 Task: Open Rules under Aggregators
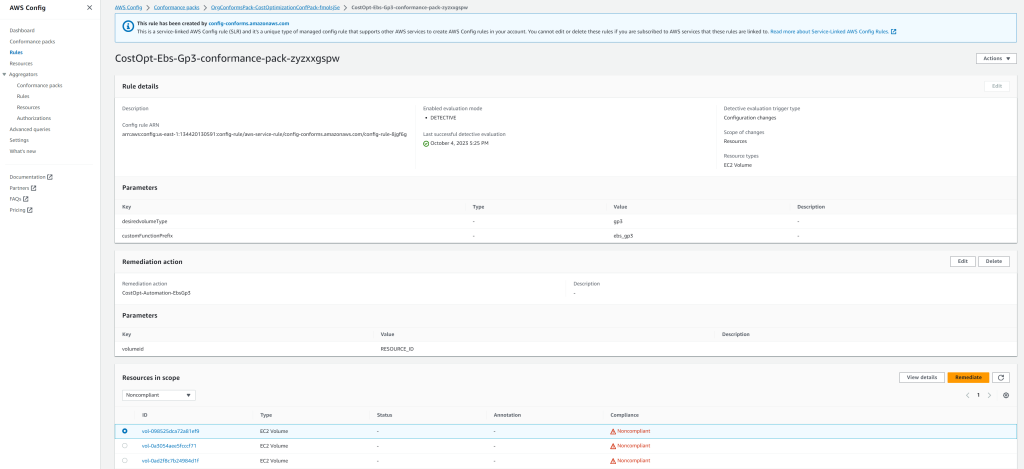[23, 96]
